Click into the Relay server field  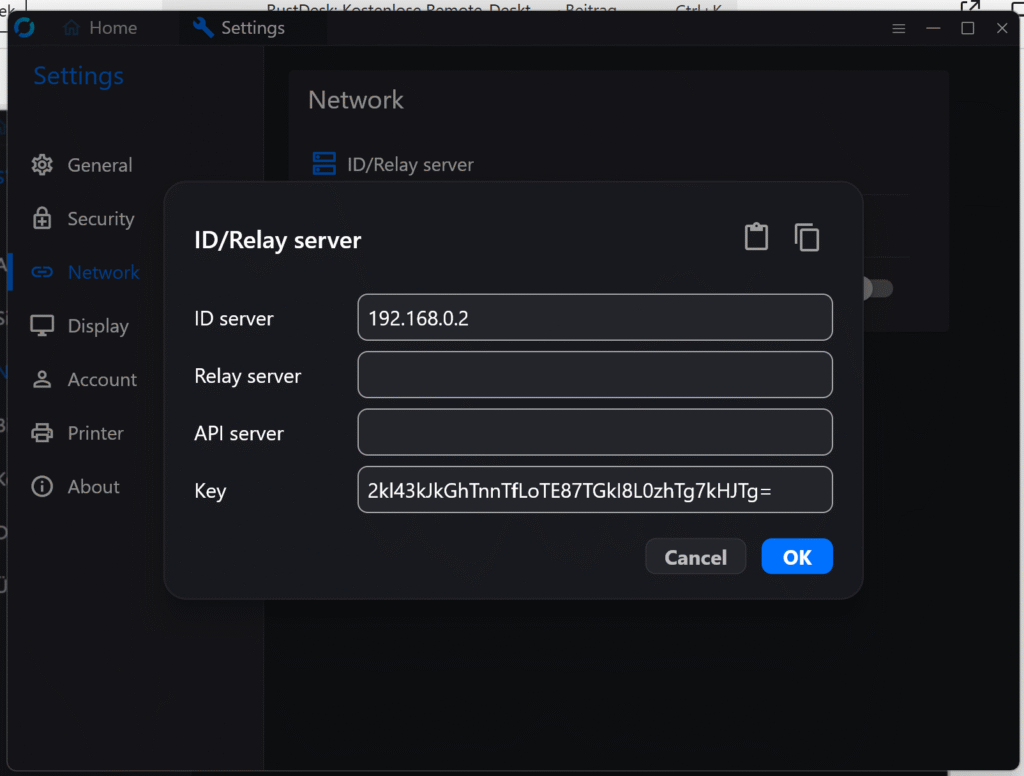(594, 375)
